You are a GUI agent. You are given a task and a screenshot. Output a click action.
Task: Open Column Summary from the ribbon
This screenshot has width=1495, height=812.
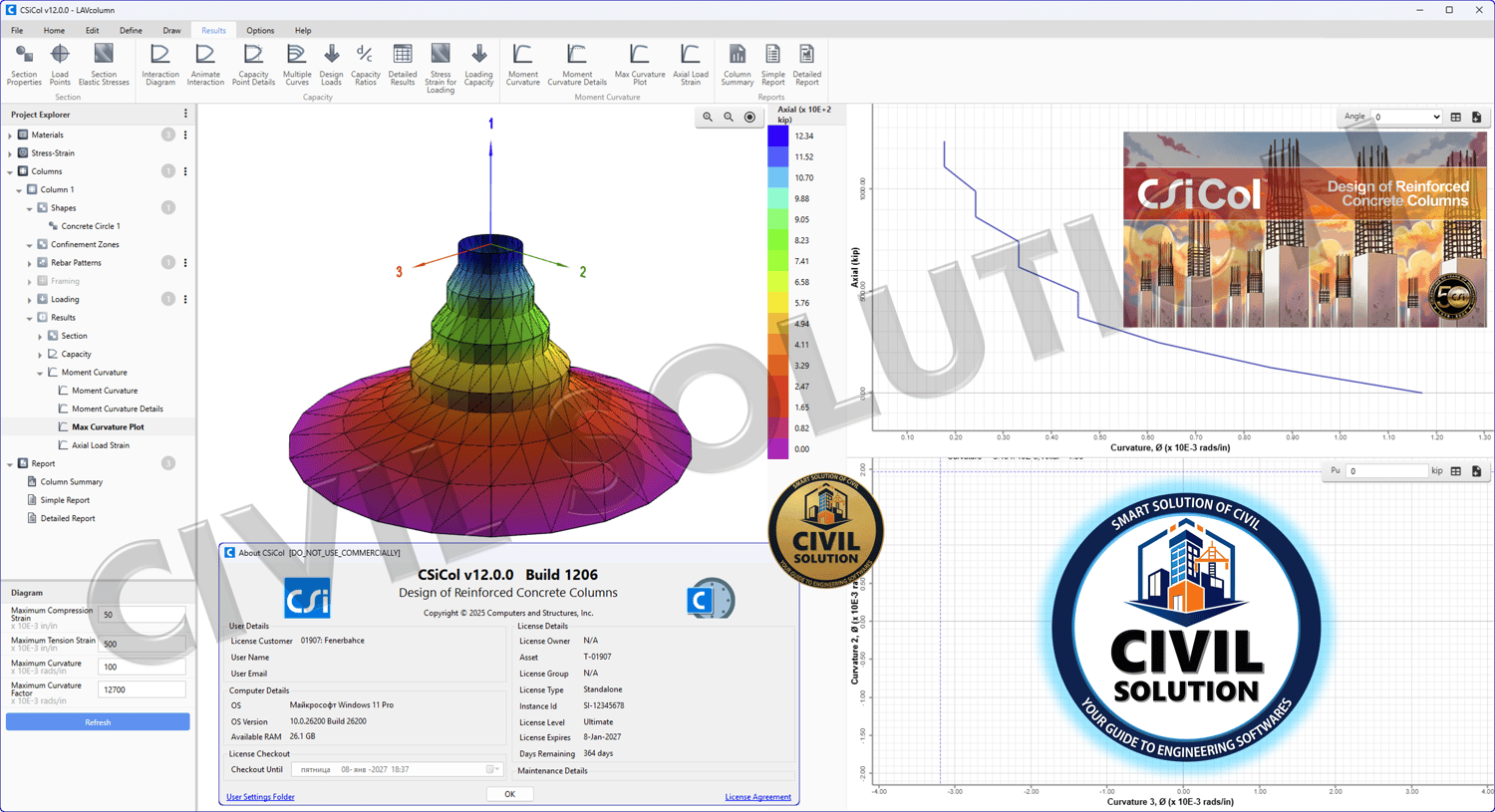[738, 65]
